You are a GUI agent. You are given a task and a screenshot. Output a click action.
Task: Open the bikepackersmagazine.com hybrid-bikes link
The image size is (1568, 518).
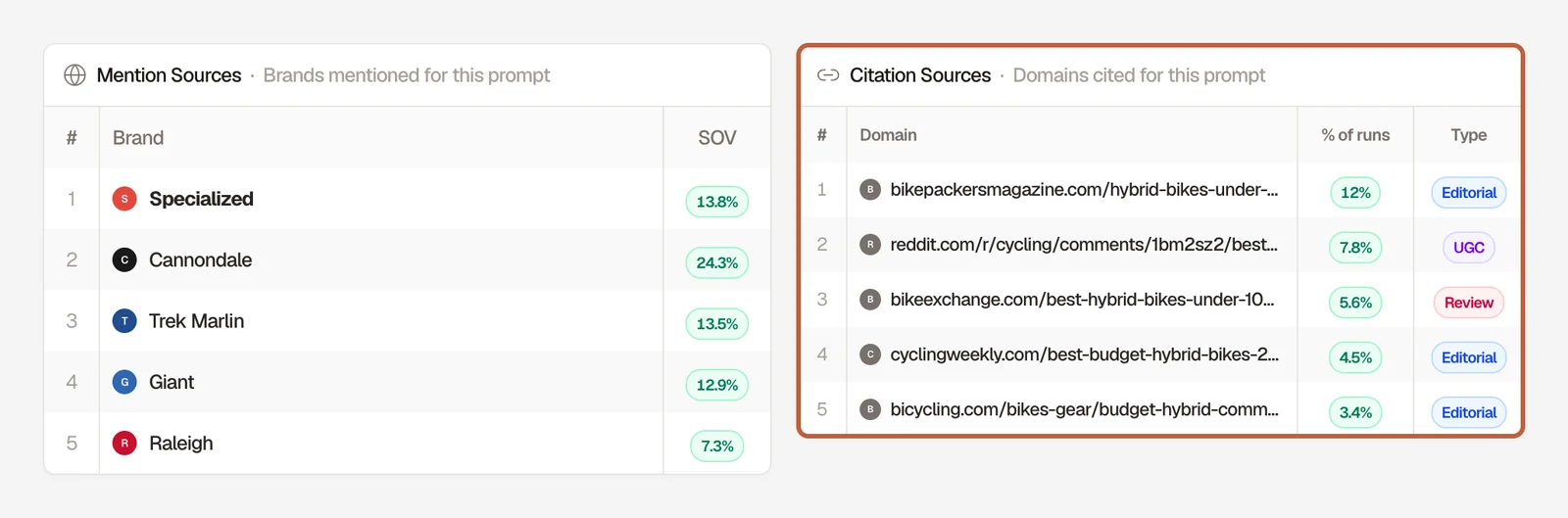pyautogui.click(x=1084, y=190)
